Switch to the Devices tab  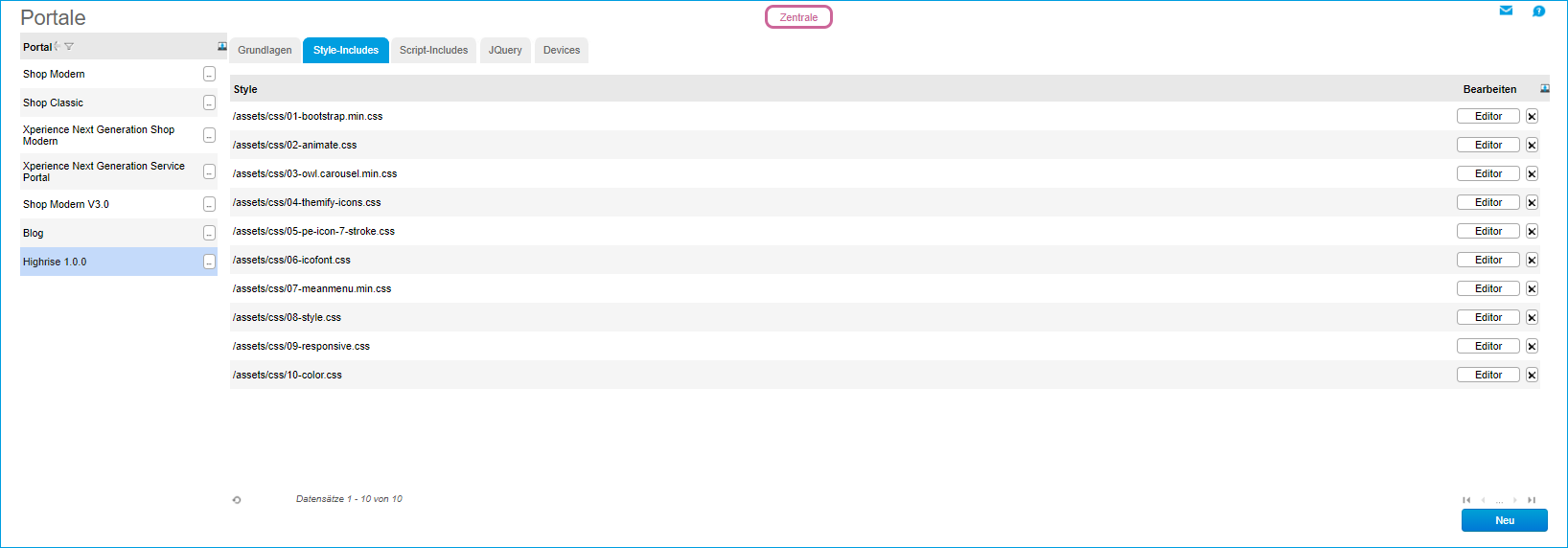562,50
